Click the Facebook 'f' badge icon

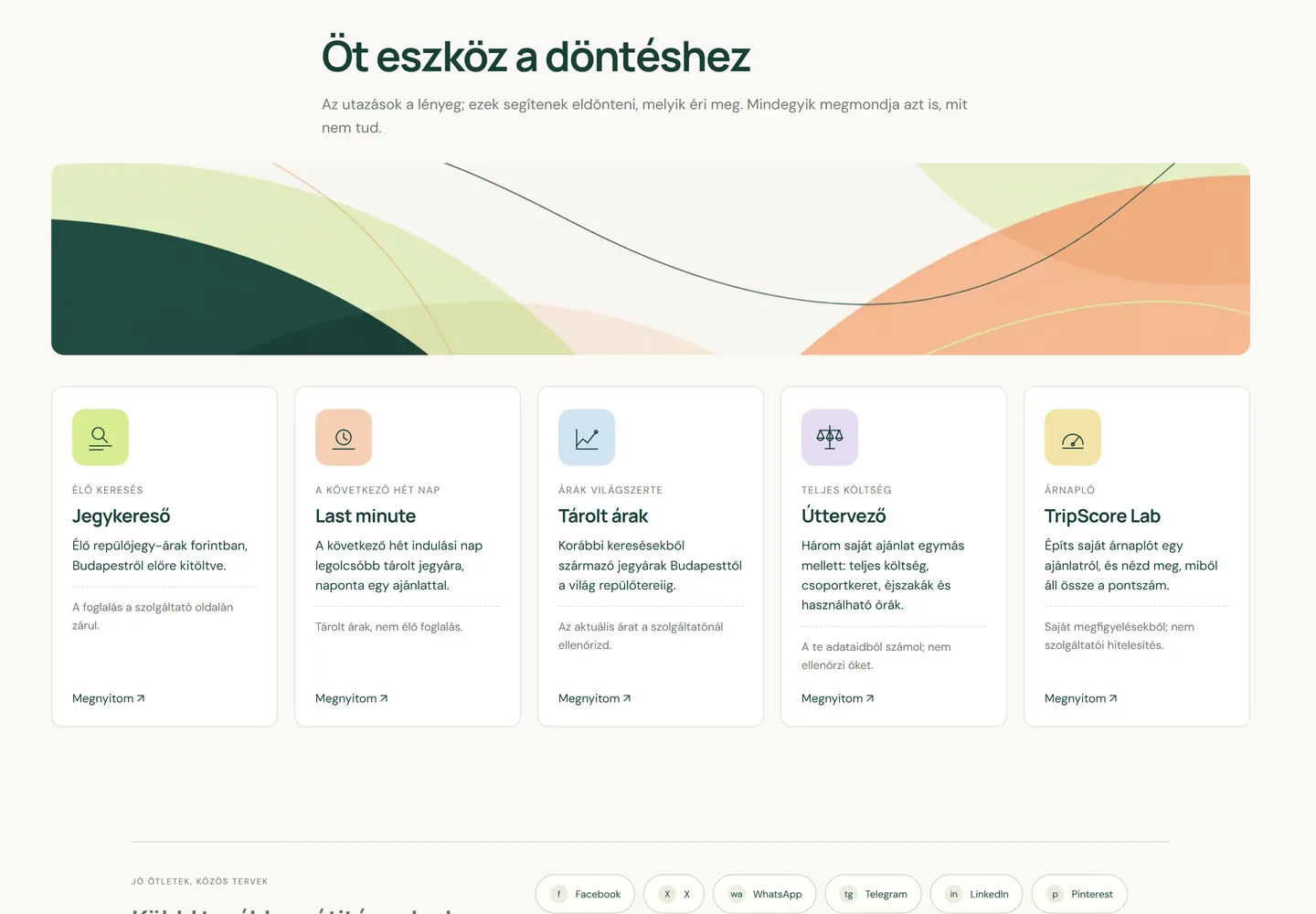(558, 894)
